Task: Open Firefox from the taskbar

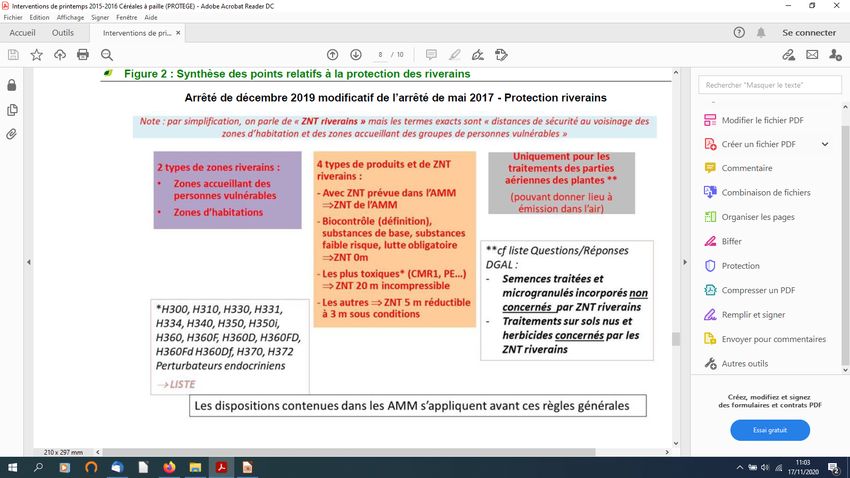Action: [x=169, y=467]
